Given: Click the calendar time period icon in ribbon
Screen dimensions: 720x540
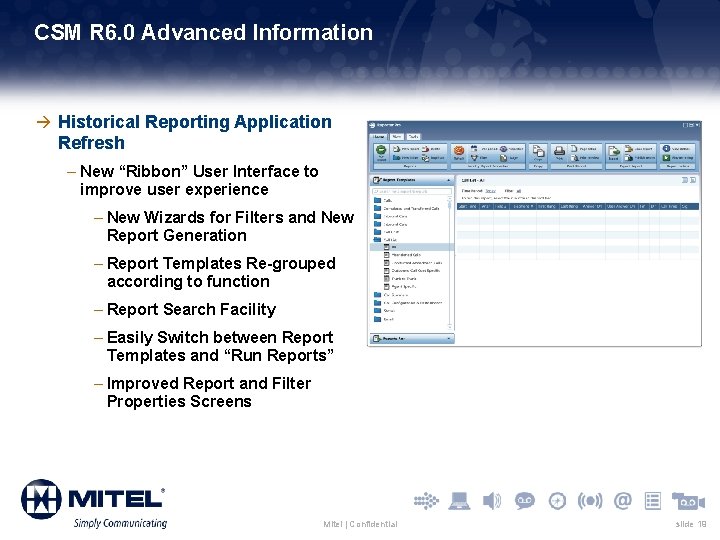Looking at the screenshot, I should pyautogui.click(x=474, y=149).
